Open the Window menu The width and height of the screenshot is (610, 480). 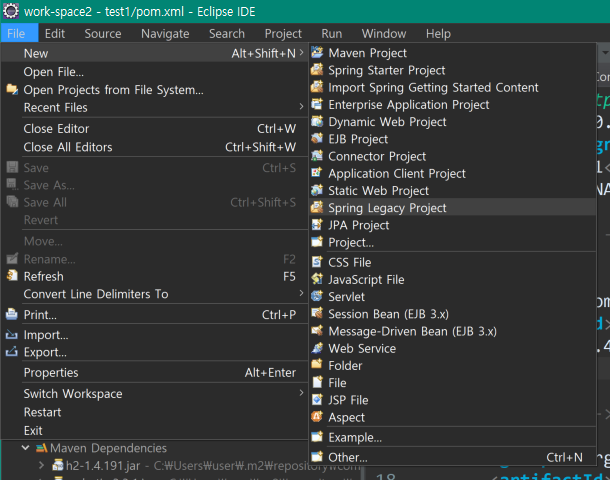384,33
